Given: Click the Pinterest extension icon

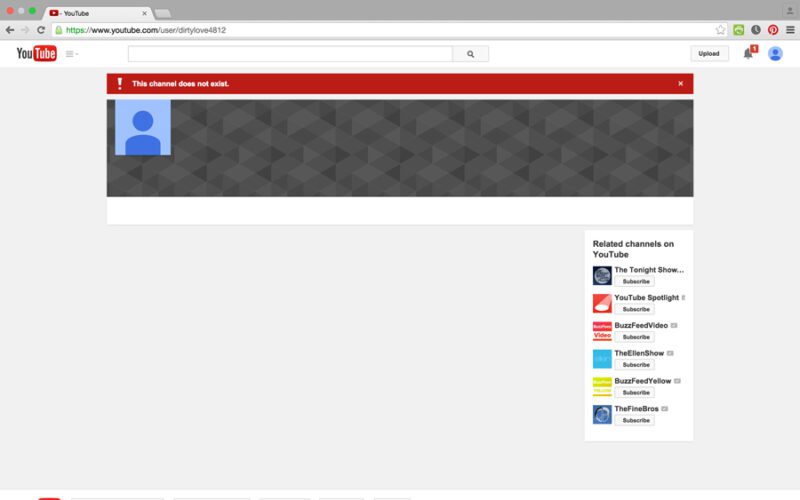Looking at the screenshot, I should [x=772, y=30].
